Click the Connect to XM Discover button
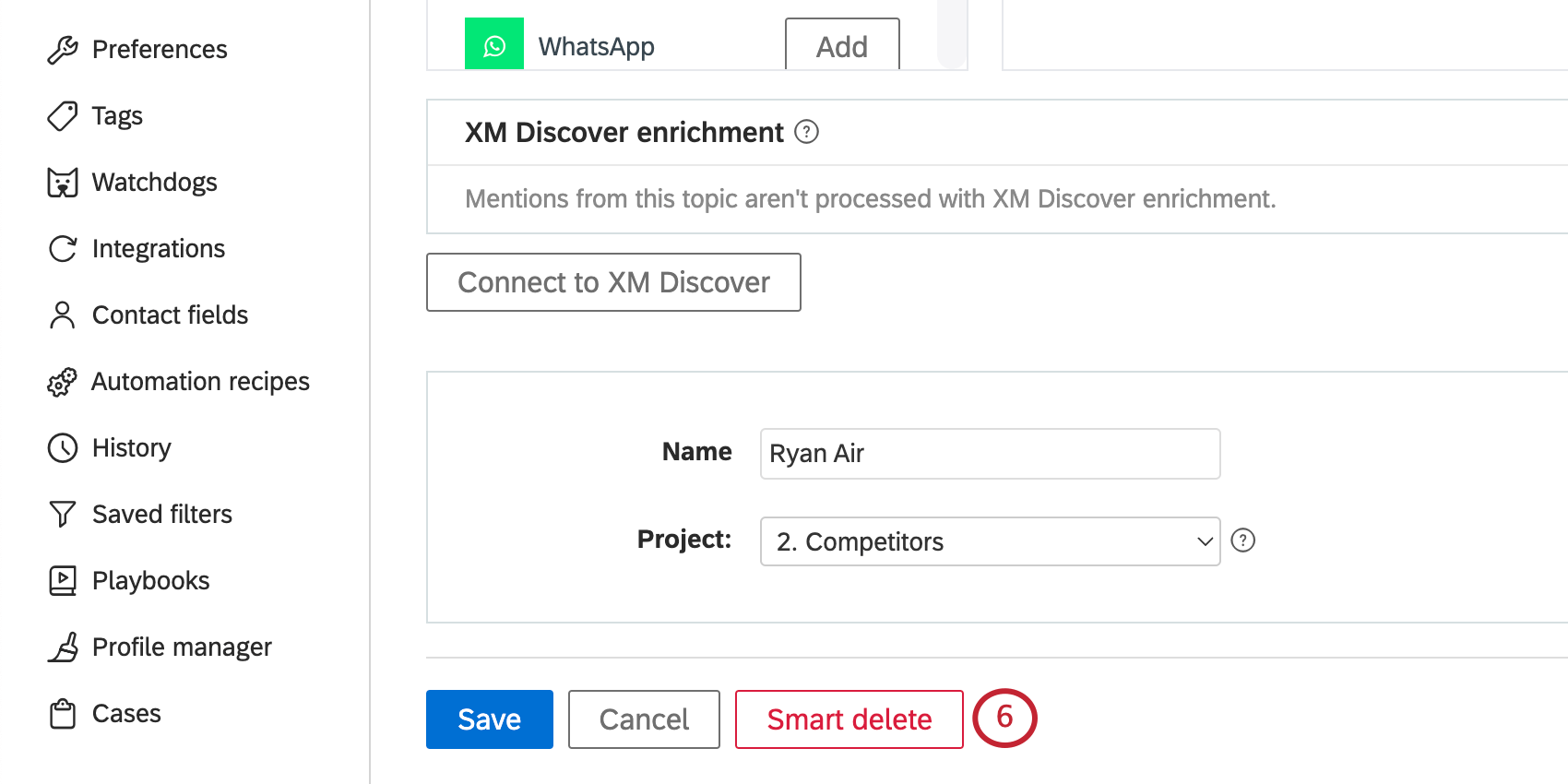The height and width of the screenshot is (784, 1568). tap(613, 282)
